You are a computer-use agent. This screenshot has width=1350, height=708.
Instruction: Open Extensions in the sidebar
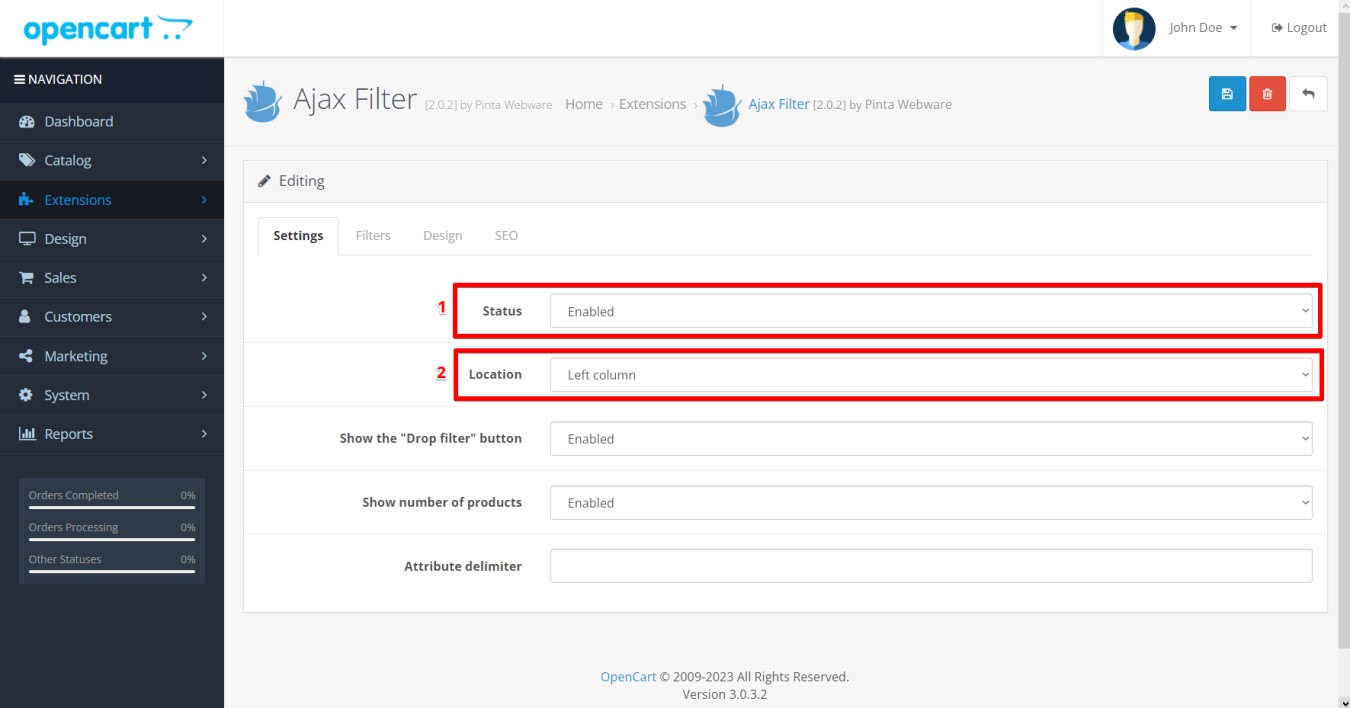click(112, 200)
